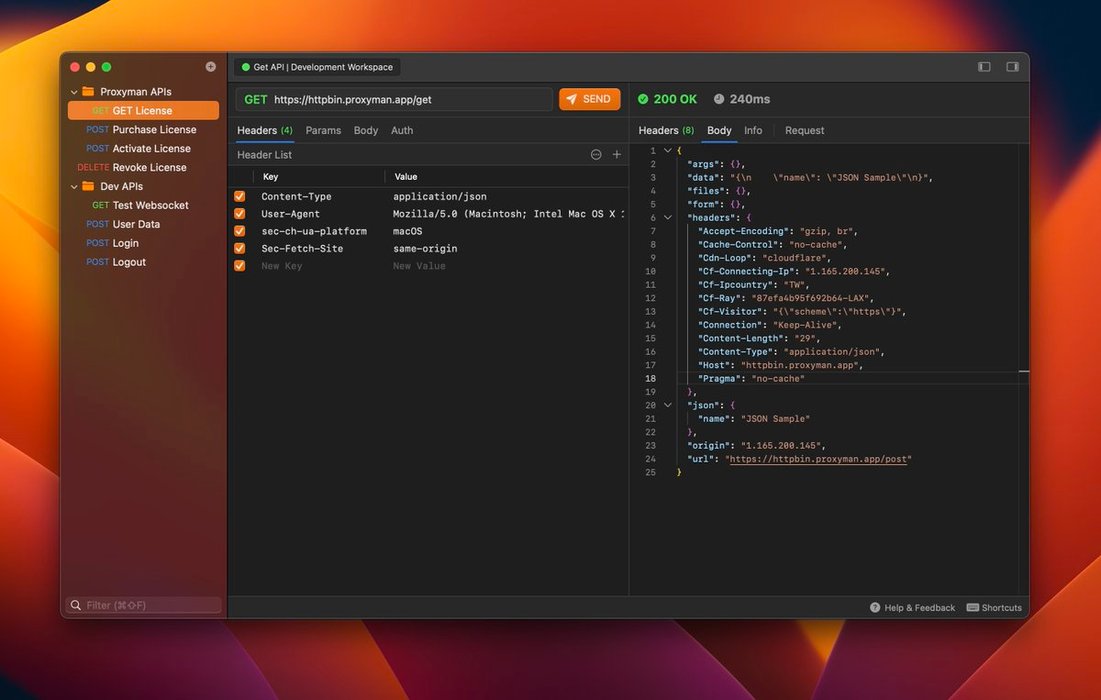Focus the sidebar Filter field
Viewport: 1101px width, 700px height.
pyautogui.click(x=143, y=605)
